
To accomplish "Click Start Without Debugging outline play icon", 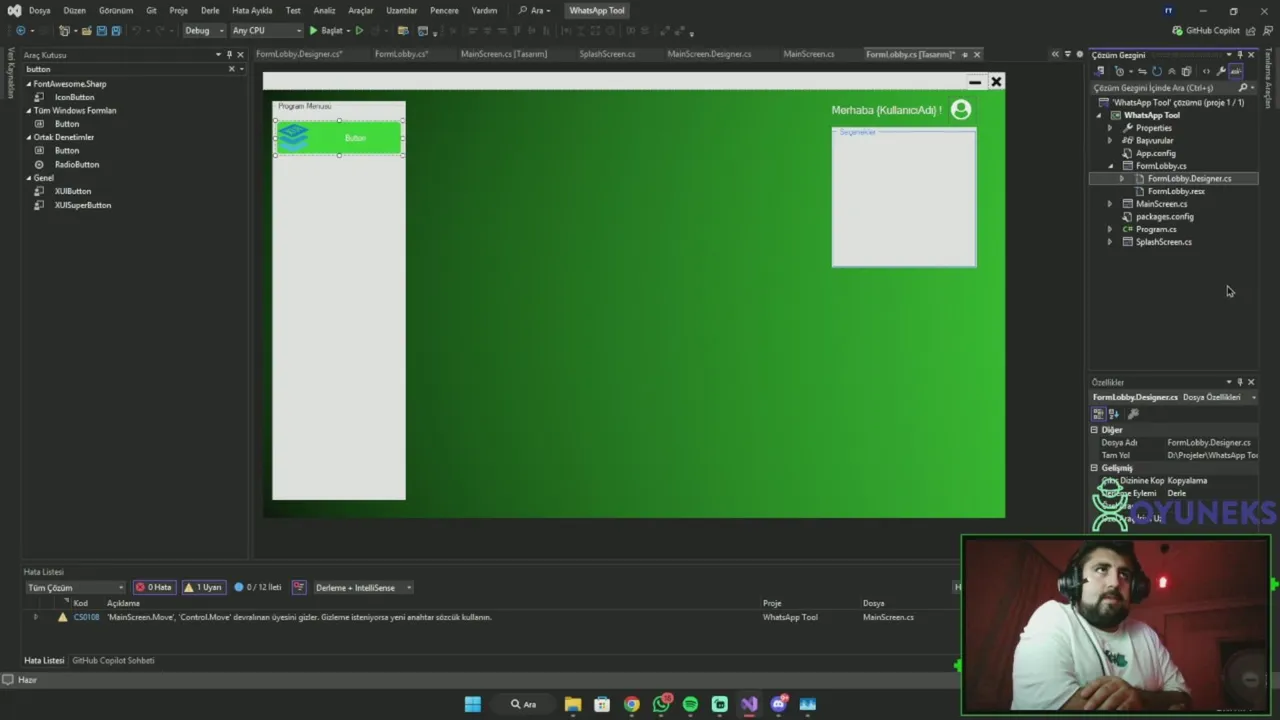I will pos(359,31).
